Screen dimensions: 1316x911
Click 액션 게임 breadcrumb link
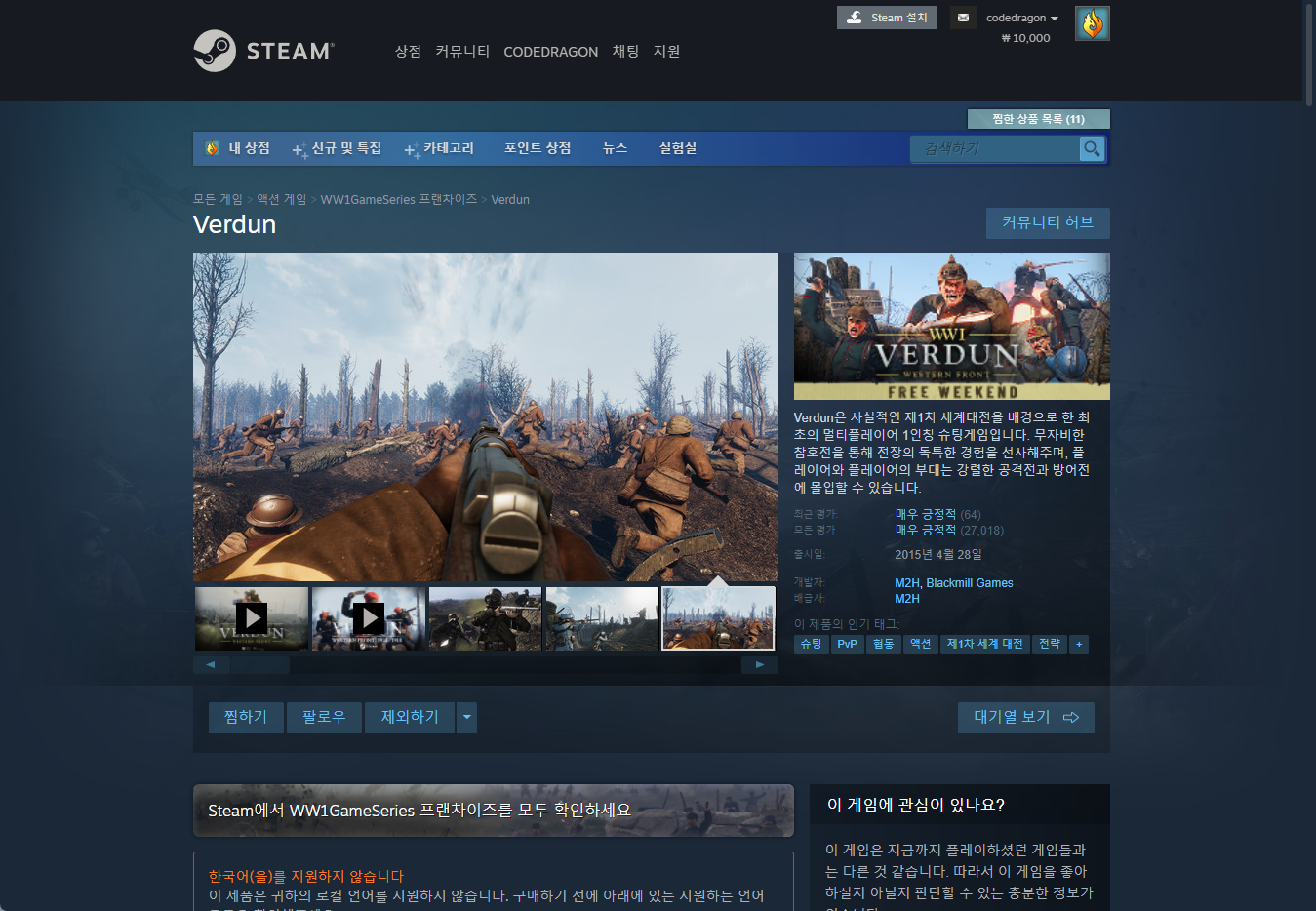click(x=281, y=199)
